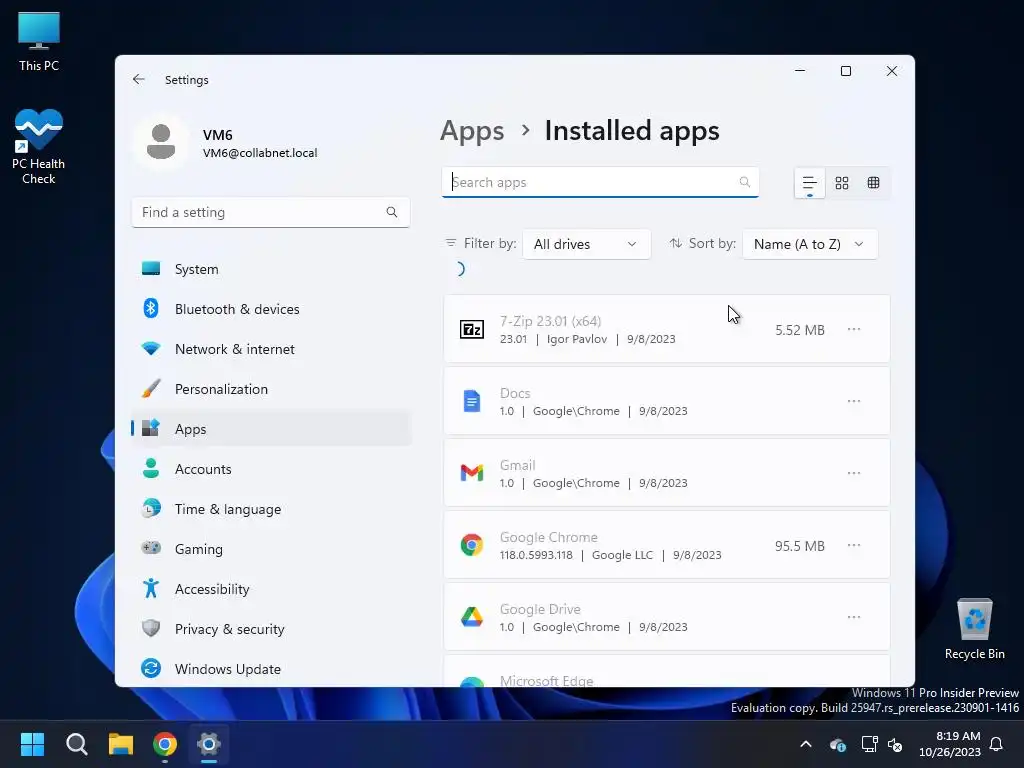Open more options for Google Drive
The height and width of the screenshot is (768, 1024).
pyautogui.click(x=854, y=616)
